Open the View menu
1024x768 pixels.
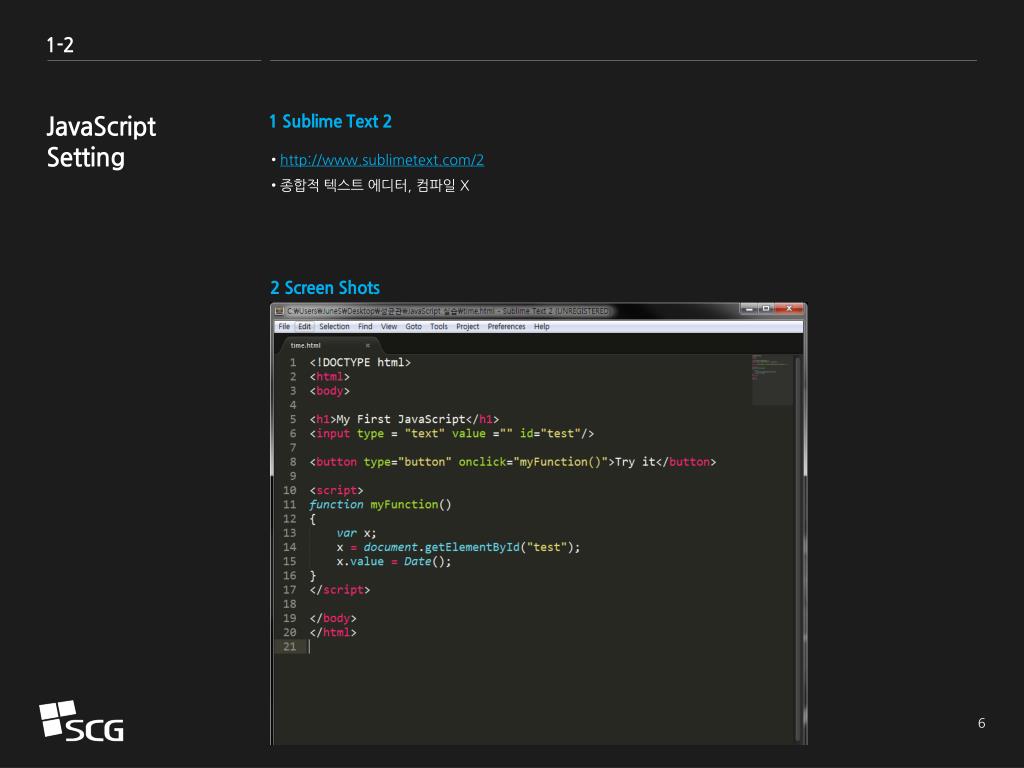[389, 327]
